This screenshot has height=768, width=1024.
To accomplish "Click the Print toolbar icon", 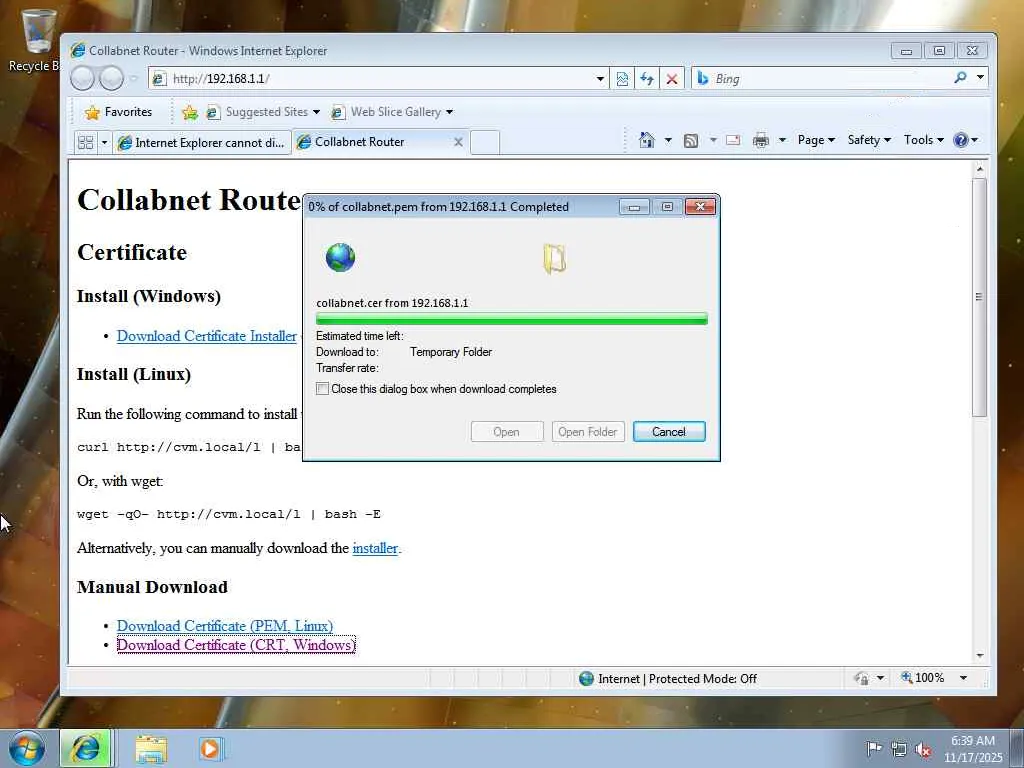I will 761,140.
